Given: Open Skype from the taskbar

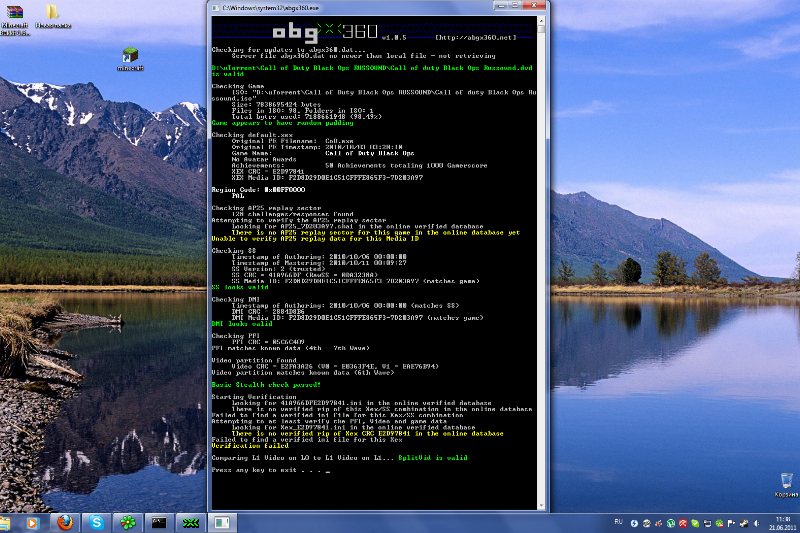Looking at the screenshot, I should click(x=96, y=522).
